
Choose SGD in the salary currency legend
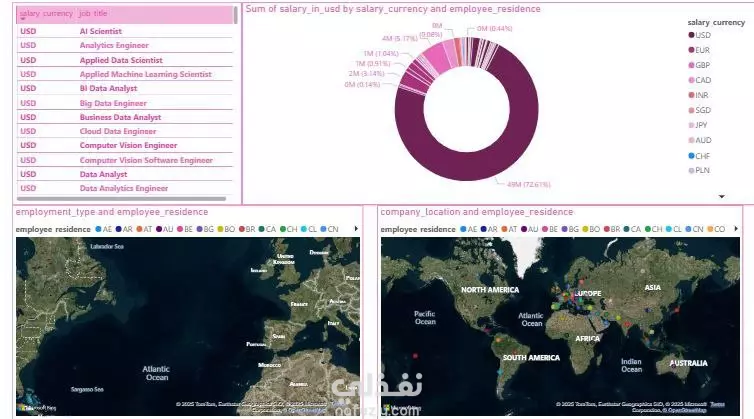click(700, 110)
